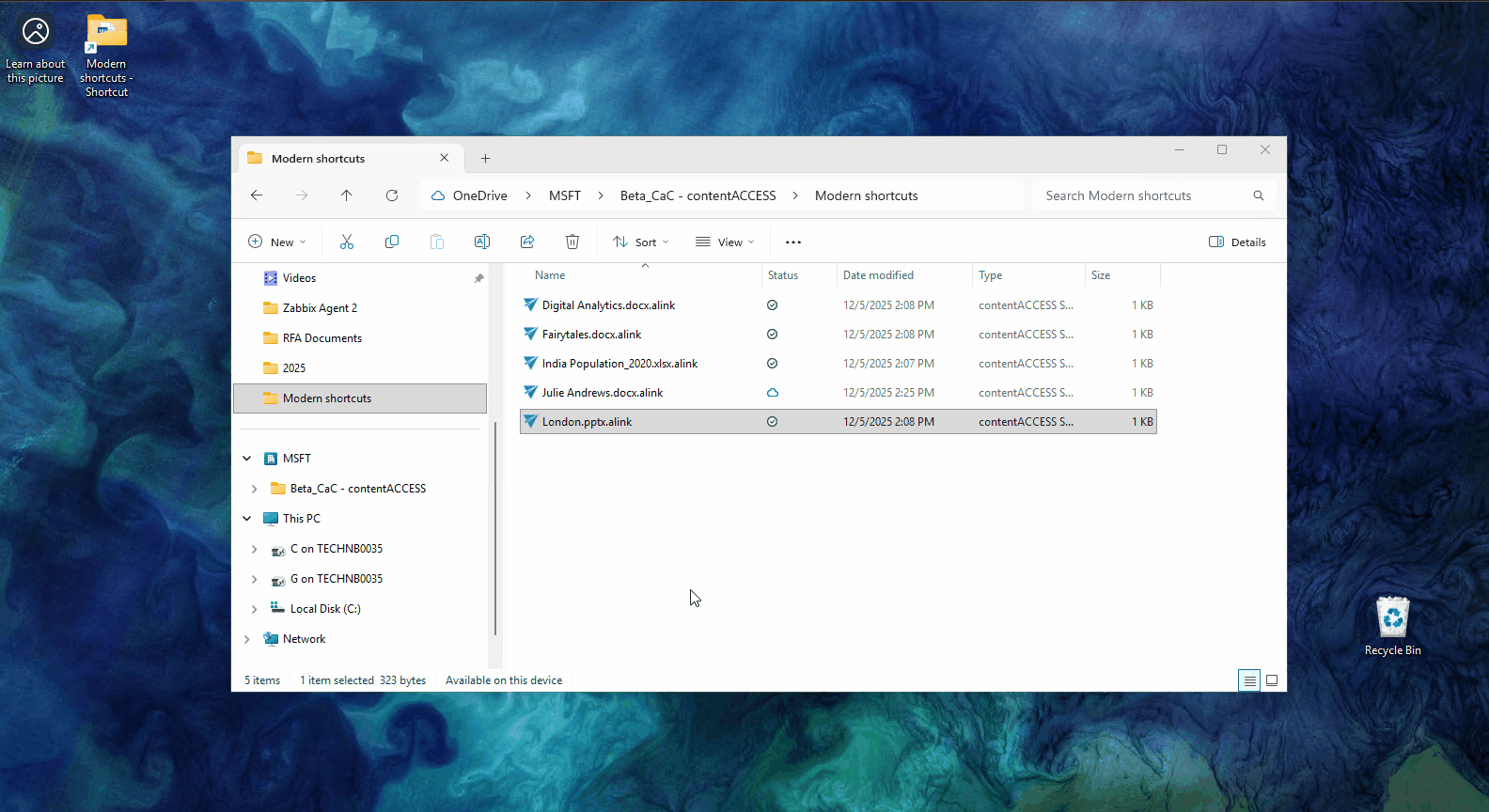Click Digital Analytics synced status icon

coord(772,304)
